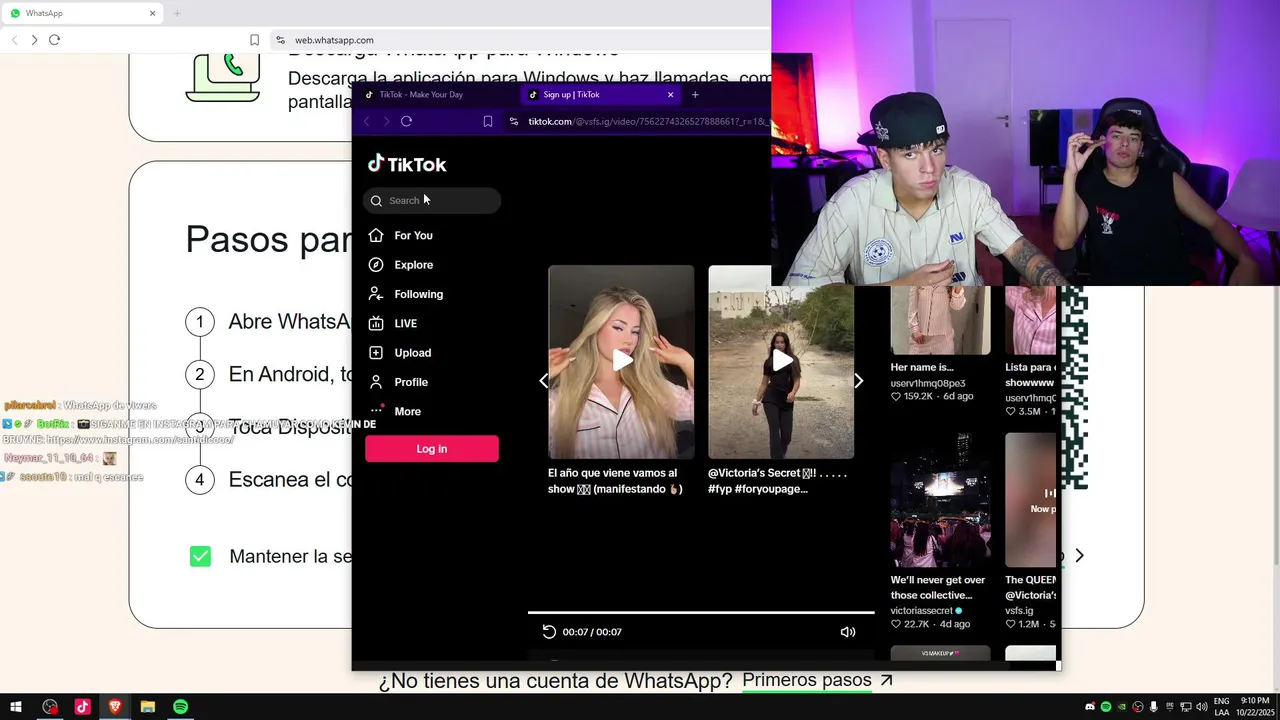Open Brave browser from the taskbar

click(115, 707)
